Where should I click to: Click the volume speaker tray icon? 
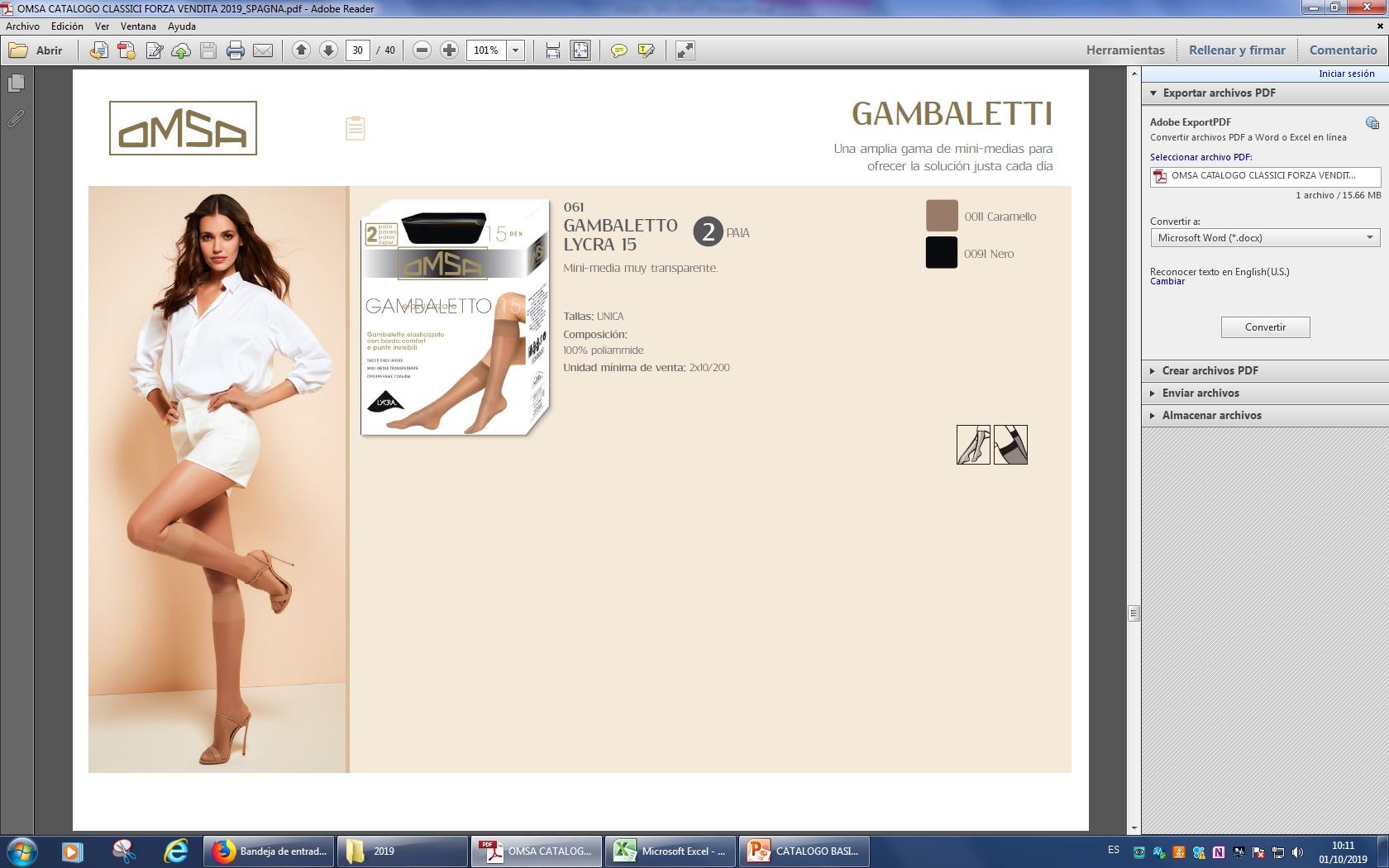(x=1297, y=852)
